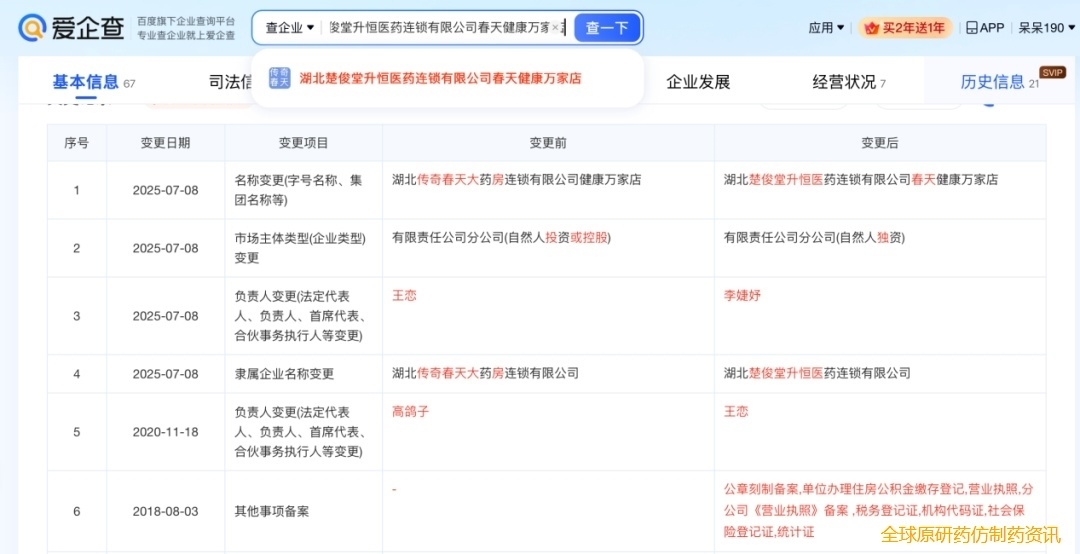
Task: Click person name 李婕妤 in row 3
Action: click(742, 296)
